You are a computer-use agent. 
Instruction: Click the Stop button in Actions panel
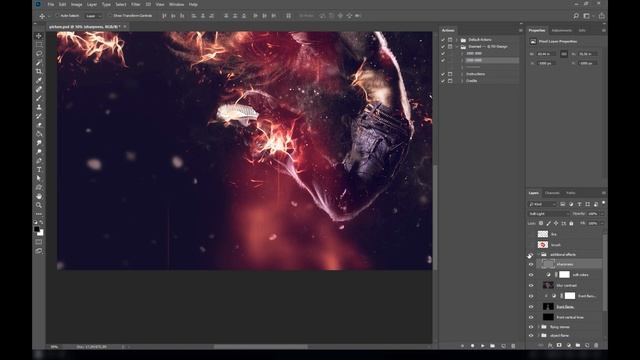click(462, 346)
